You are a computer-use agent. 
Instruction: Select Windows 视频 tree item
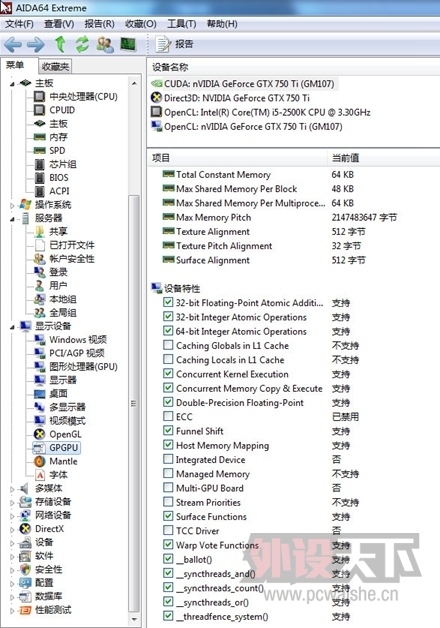(78, 340)
